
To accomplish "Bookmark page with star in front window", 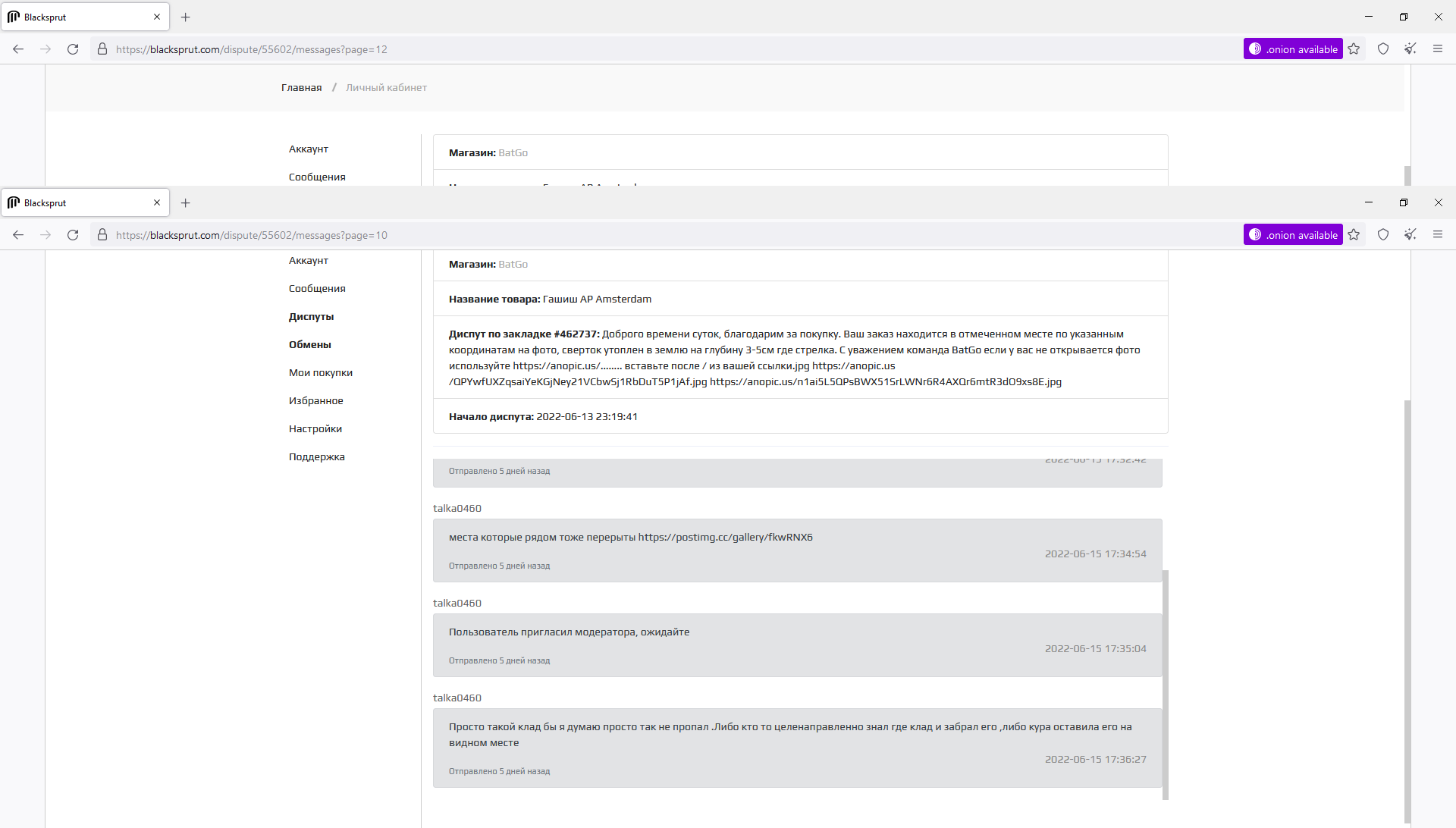I will (1354, 235).
